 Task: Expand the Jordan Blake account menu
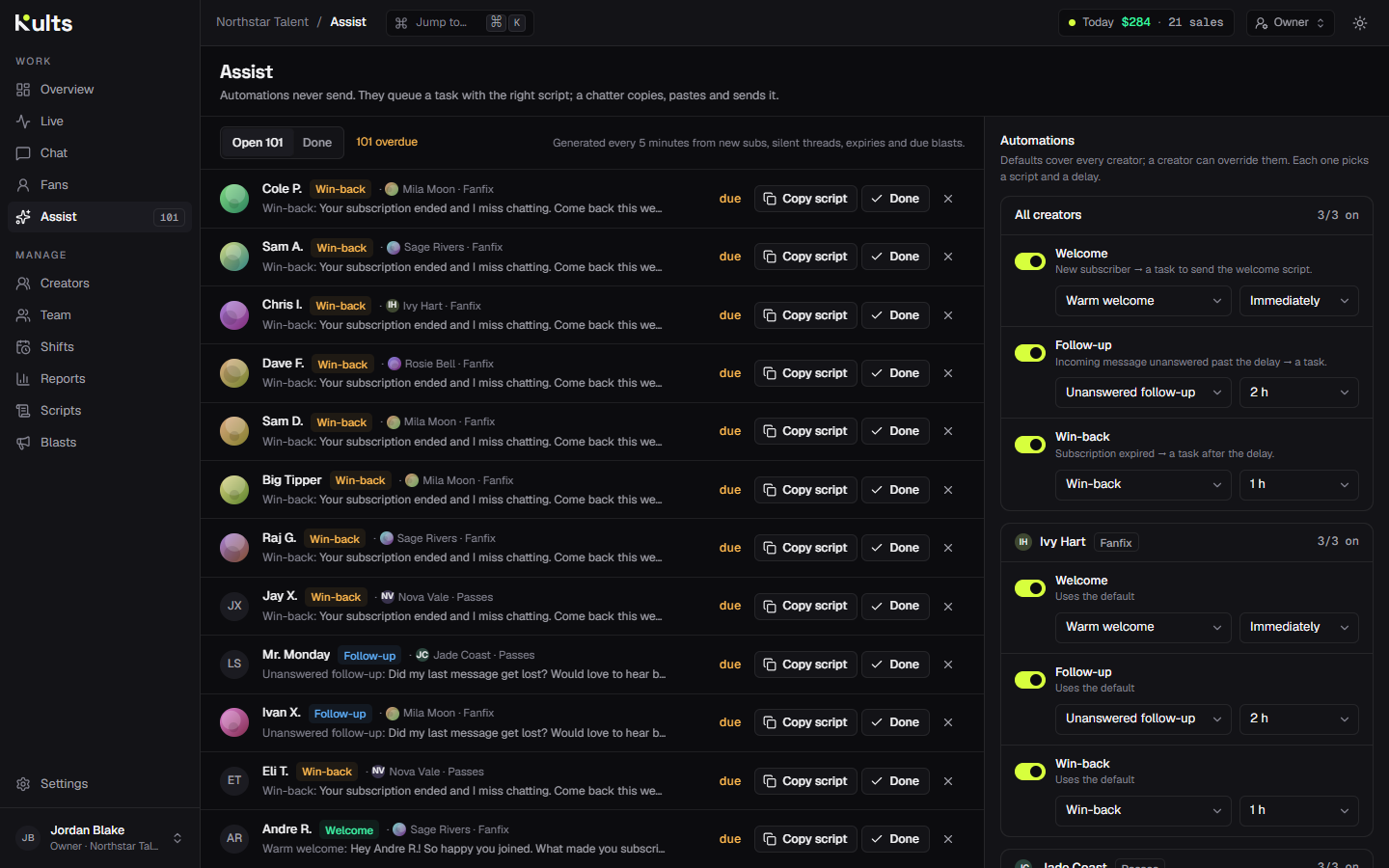tap(99, 838)
